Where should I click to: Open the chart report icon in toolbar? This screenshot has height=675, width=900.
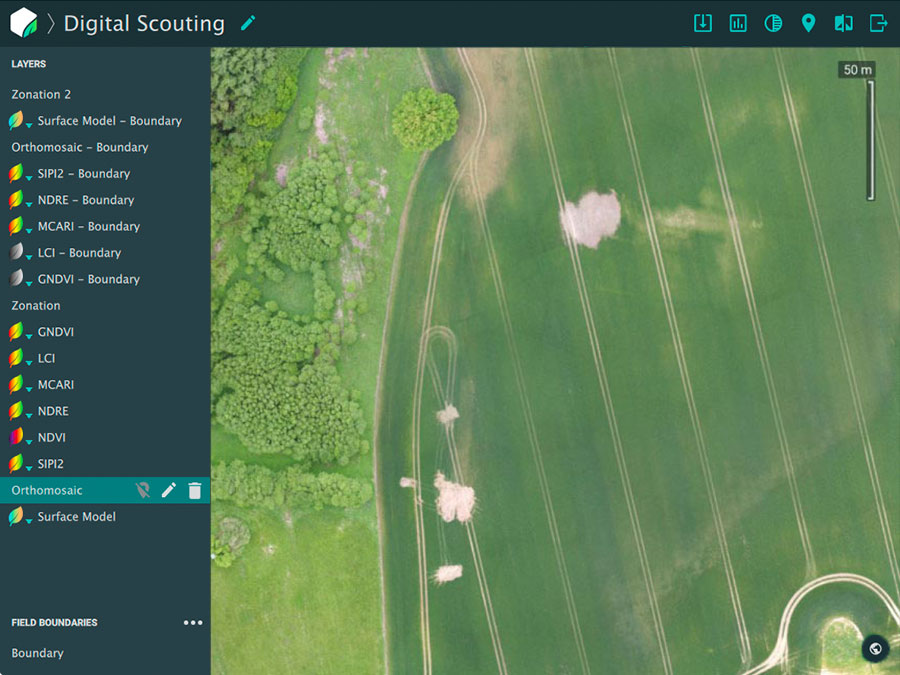coord(738,23)
